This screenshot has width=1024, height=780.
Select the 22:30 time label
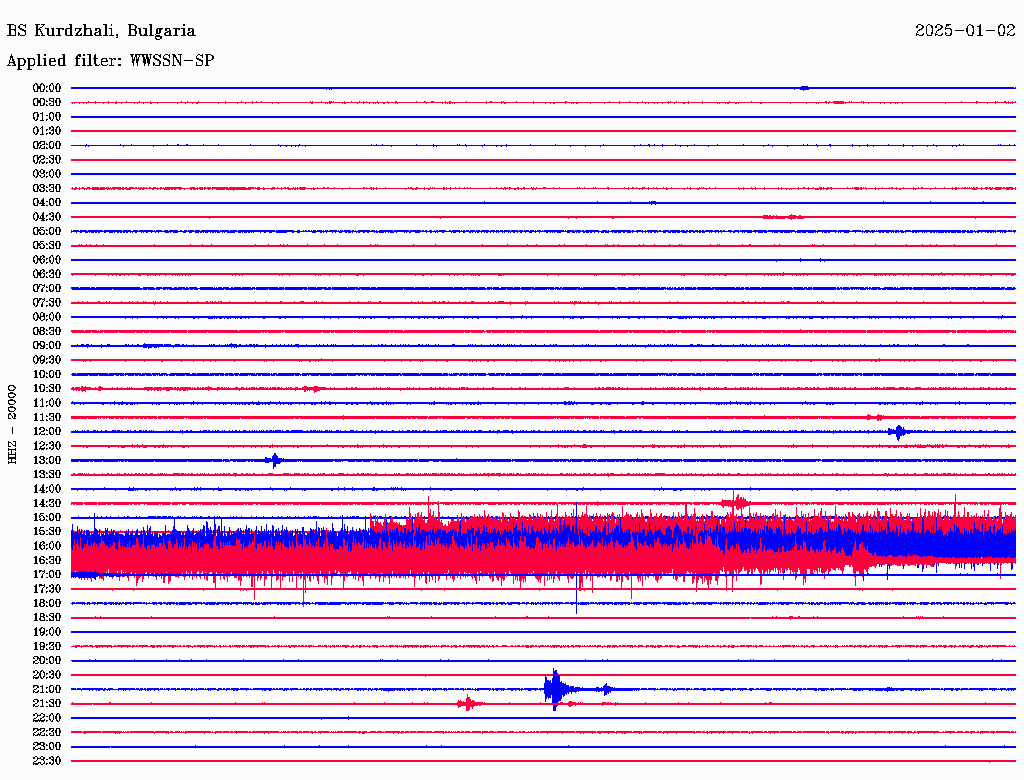(47, 732)
